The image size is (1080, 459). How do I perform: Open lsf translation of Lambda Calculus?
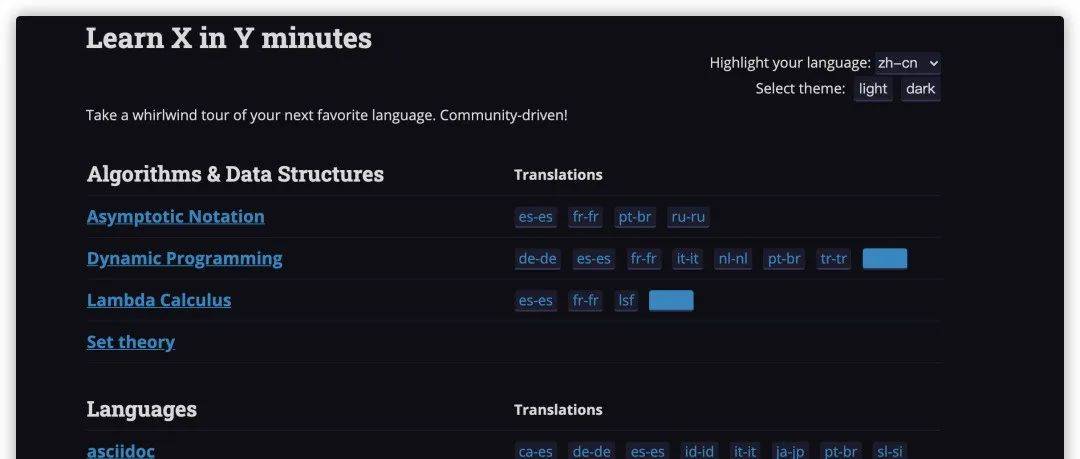(625, 301)
